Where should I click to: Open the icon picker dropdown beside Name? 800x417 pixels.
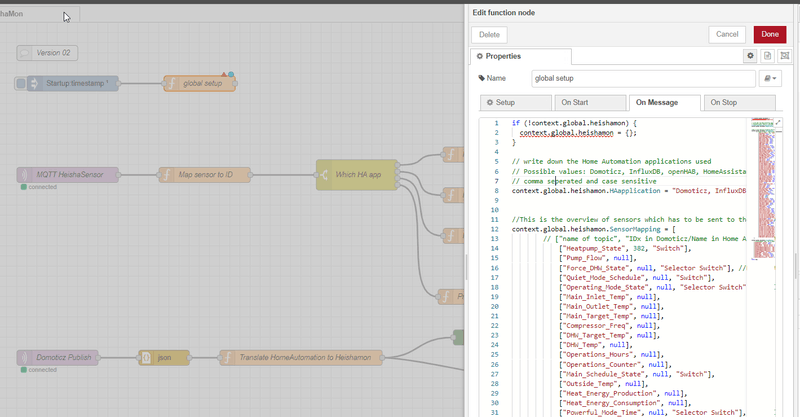coord(769,77)
